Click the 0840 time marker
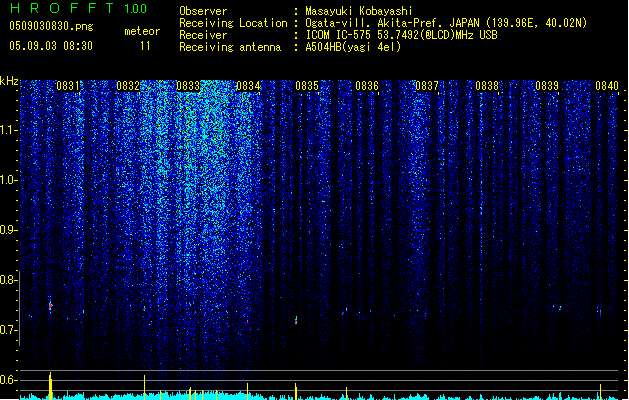Viewport: 629px width, 400px height. (x=607, y=86)
